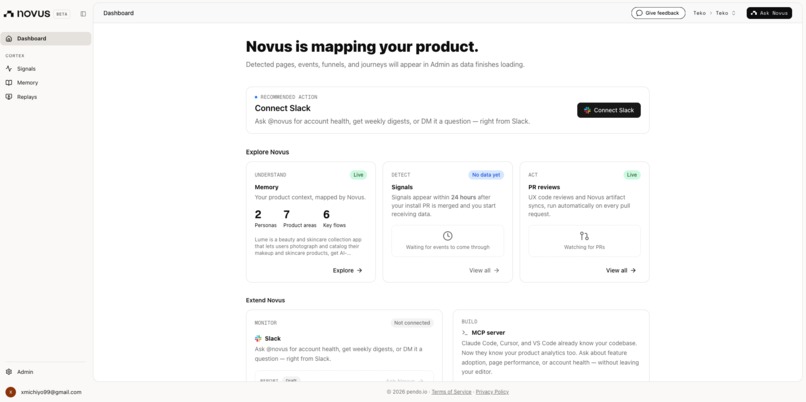Click the Explore link in Memory card
Screen dimensions: 806x402
pyautogui.click(x=347, y=270)
